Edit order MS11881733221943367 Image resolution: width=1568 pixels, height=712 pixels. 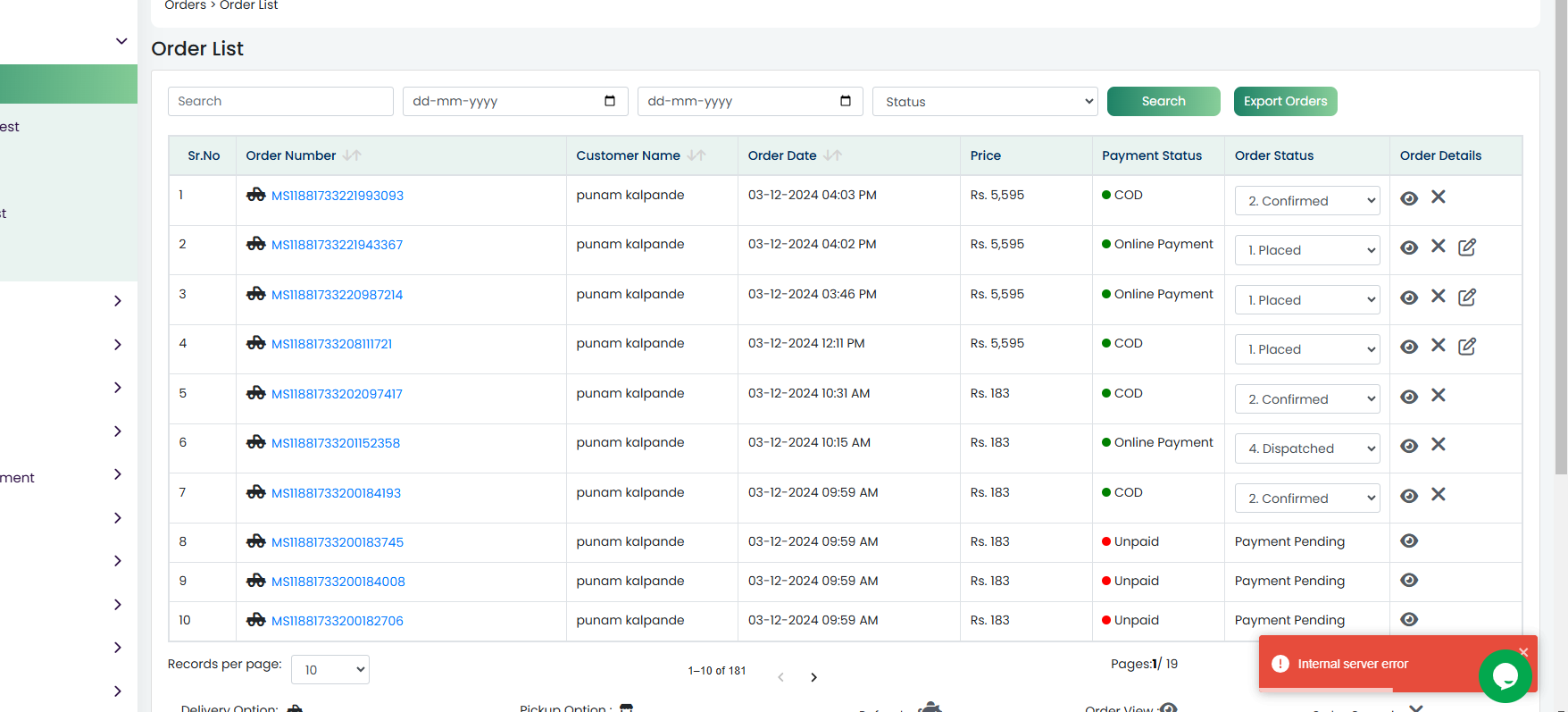tap(1467, 247)
